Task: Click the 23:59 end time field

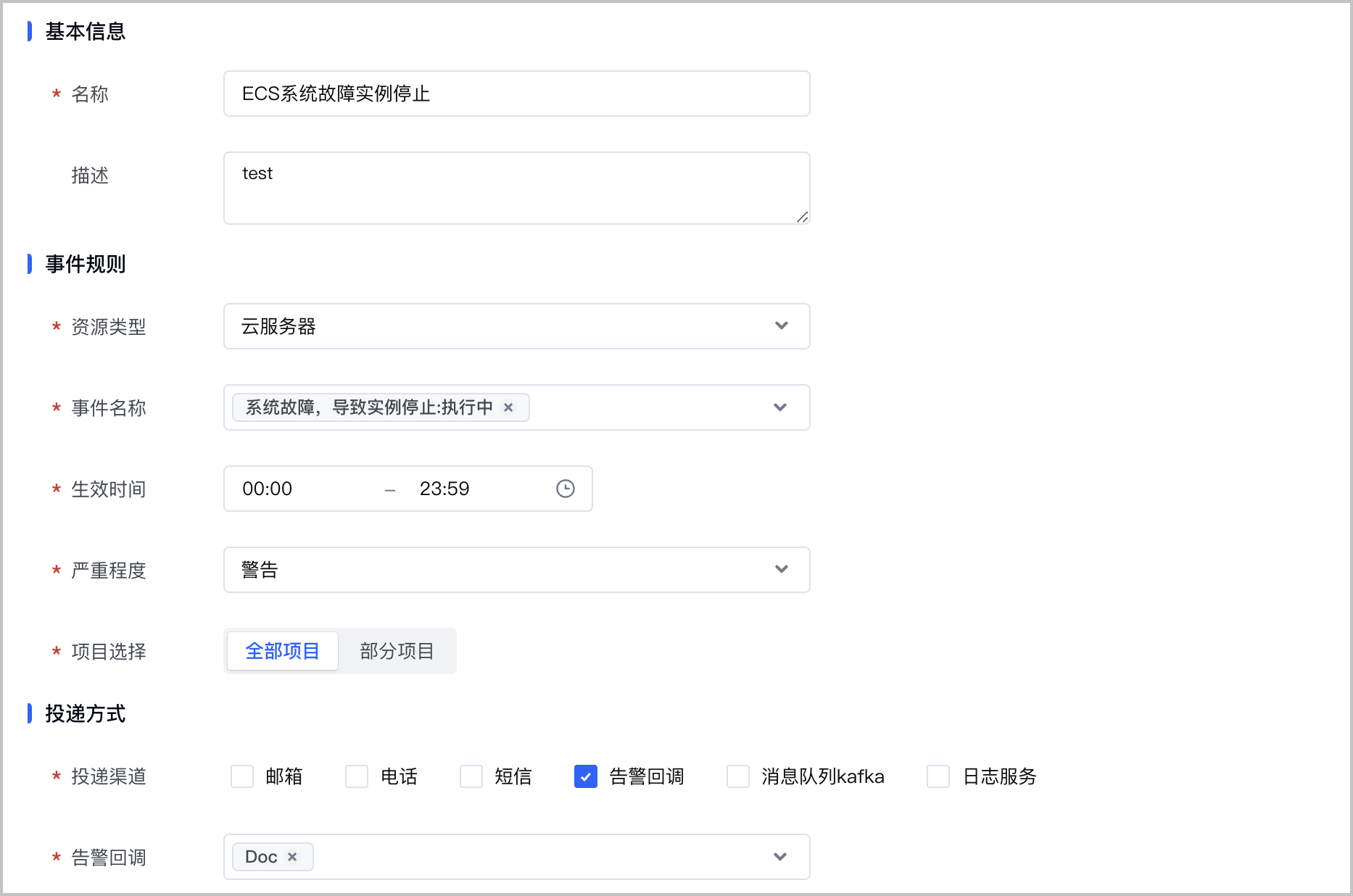Action: click(x=444, y=489)
